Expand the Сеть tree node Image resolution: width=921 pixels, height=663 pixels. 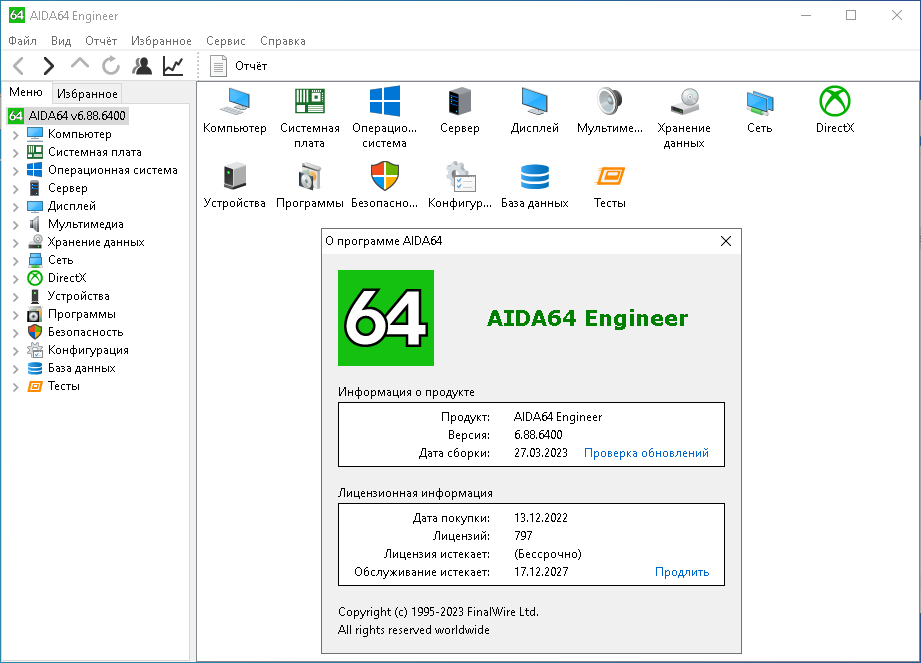click(16, 260)
